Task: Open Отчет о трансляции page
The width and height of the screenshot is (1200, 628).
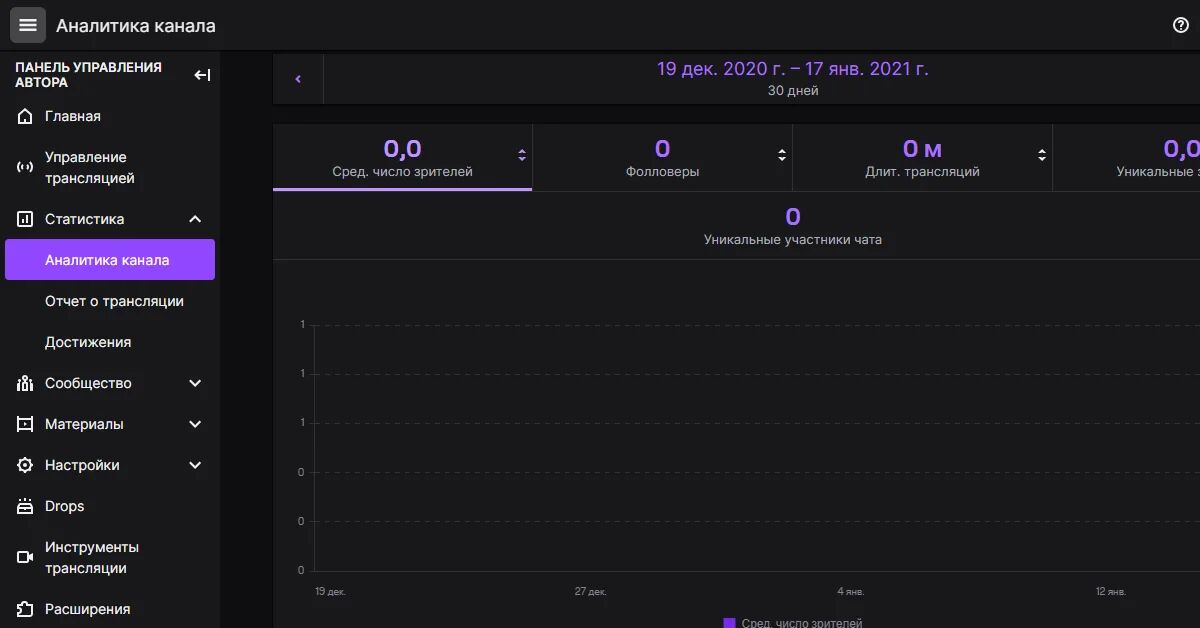Action: [x=114, y=301]
